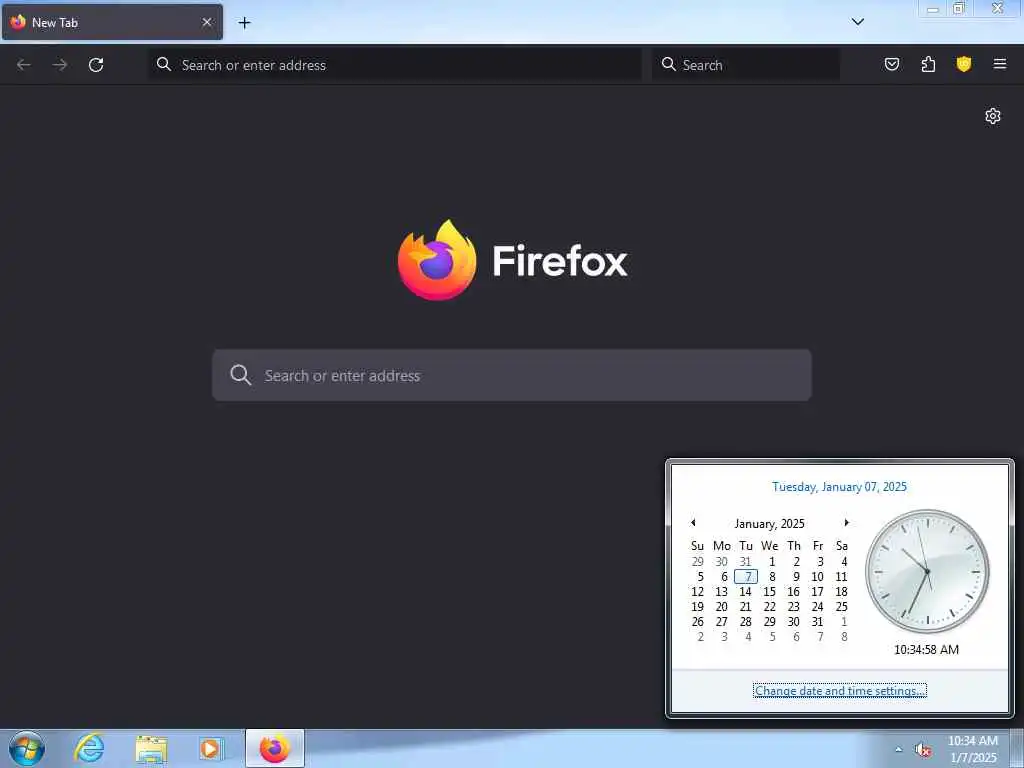The height and width of the screenshot is (768, 1024).
Task: Show hidden tray icons arrow
Action: [x=899, y=750]
